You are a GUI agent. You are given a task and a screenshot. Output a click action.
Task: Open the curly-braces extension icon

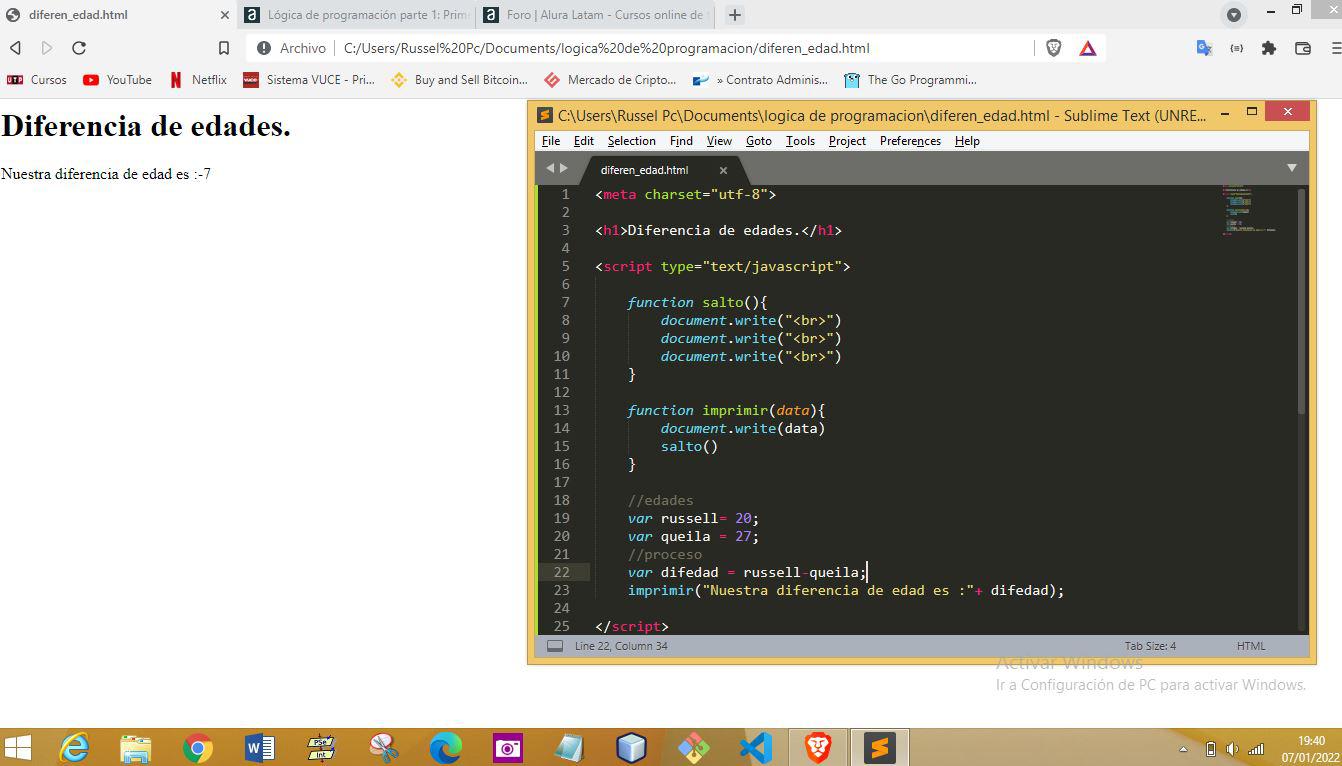pyautogui.click(x=1237, y=48)
